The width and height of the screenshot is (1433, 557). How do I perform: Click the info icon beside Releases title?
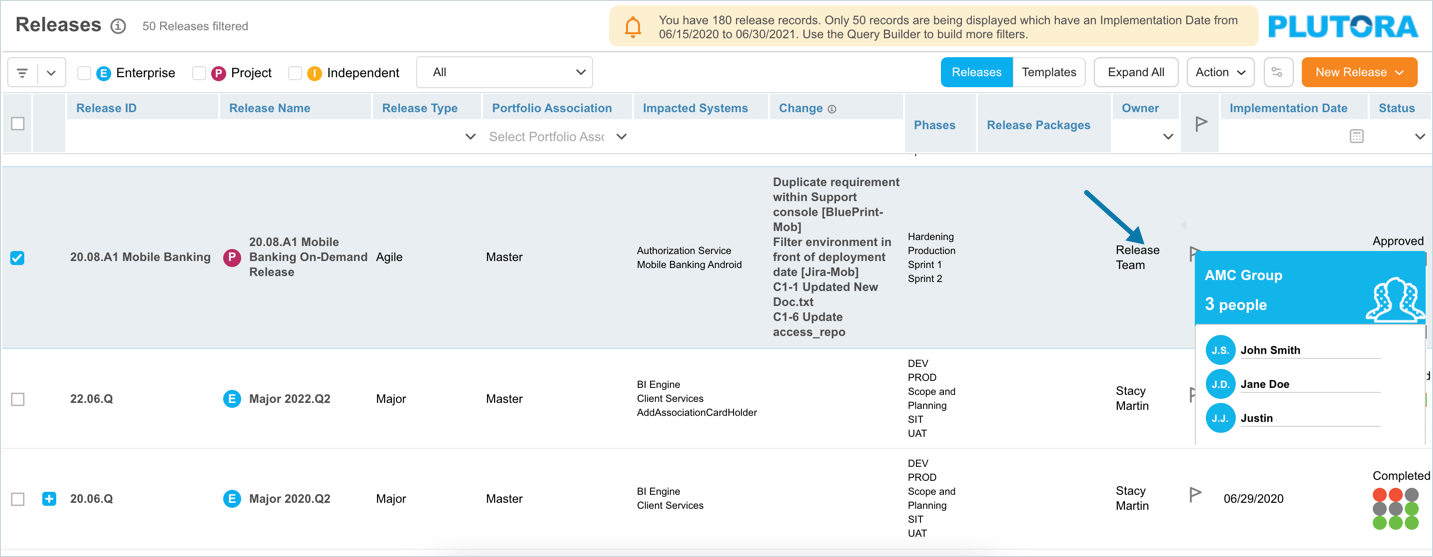[118, 26]
